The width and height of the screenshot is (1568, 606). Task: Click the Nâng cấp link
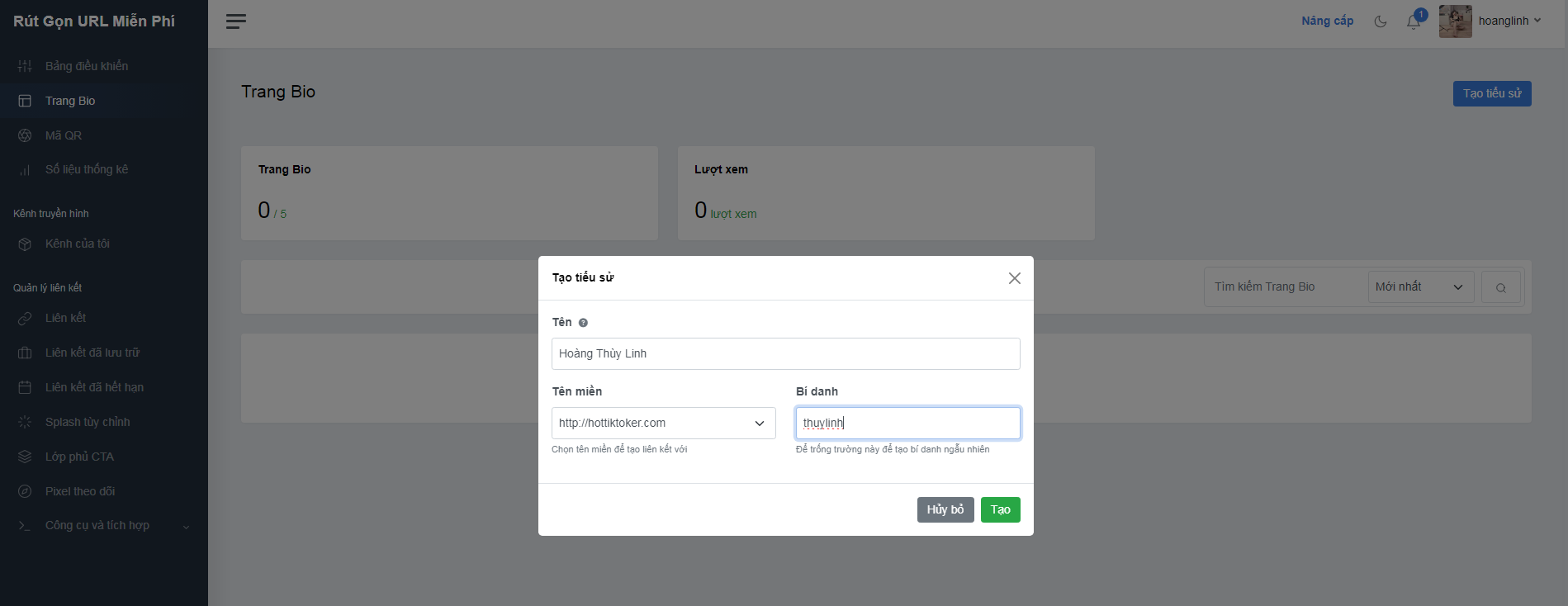point(1327,21)
